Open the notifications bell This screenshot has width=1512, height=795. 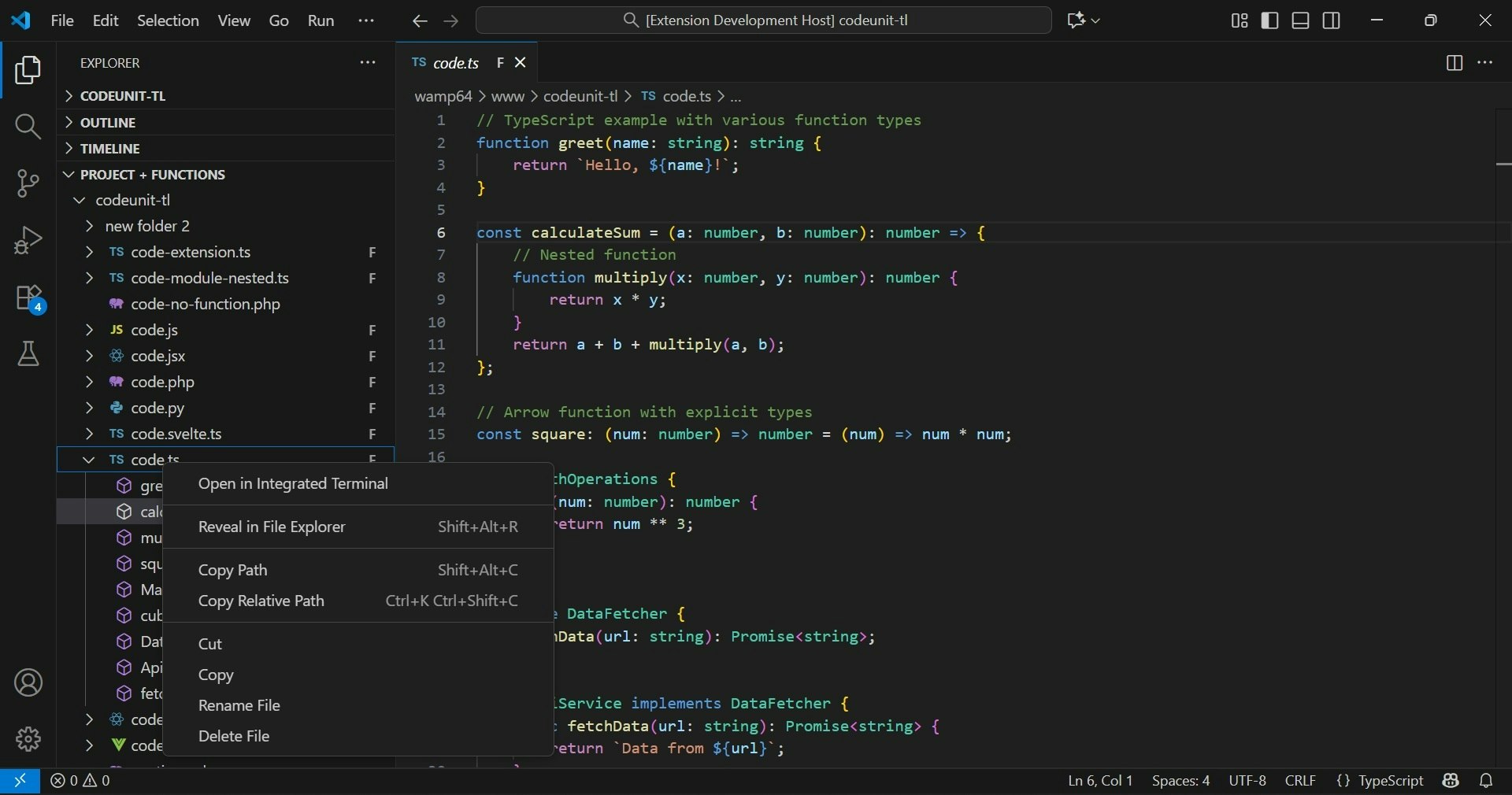pos(1488,781)
